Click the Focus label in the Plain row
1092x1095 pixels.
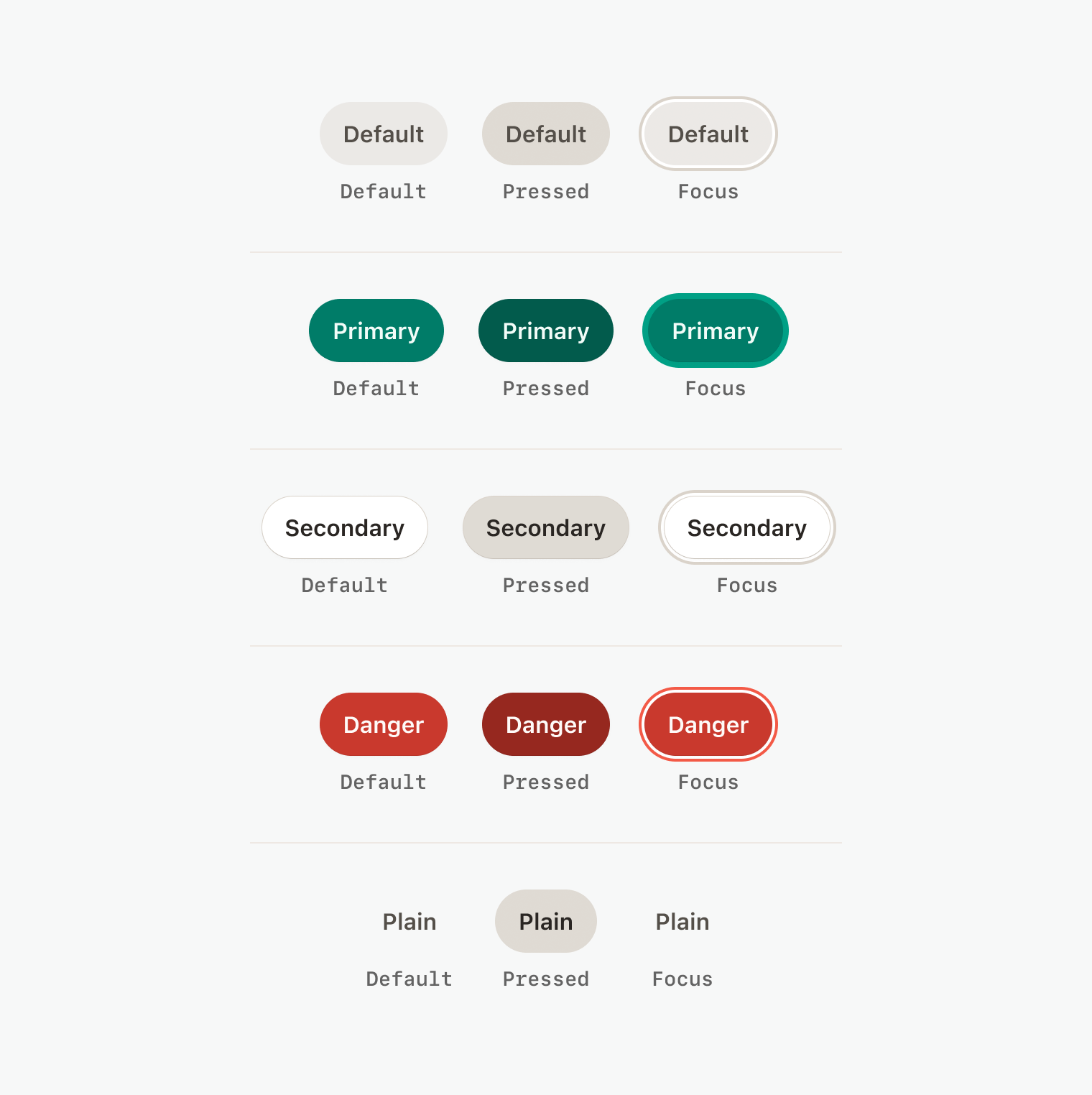(x=682, y=979)
